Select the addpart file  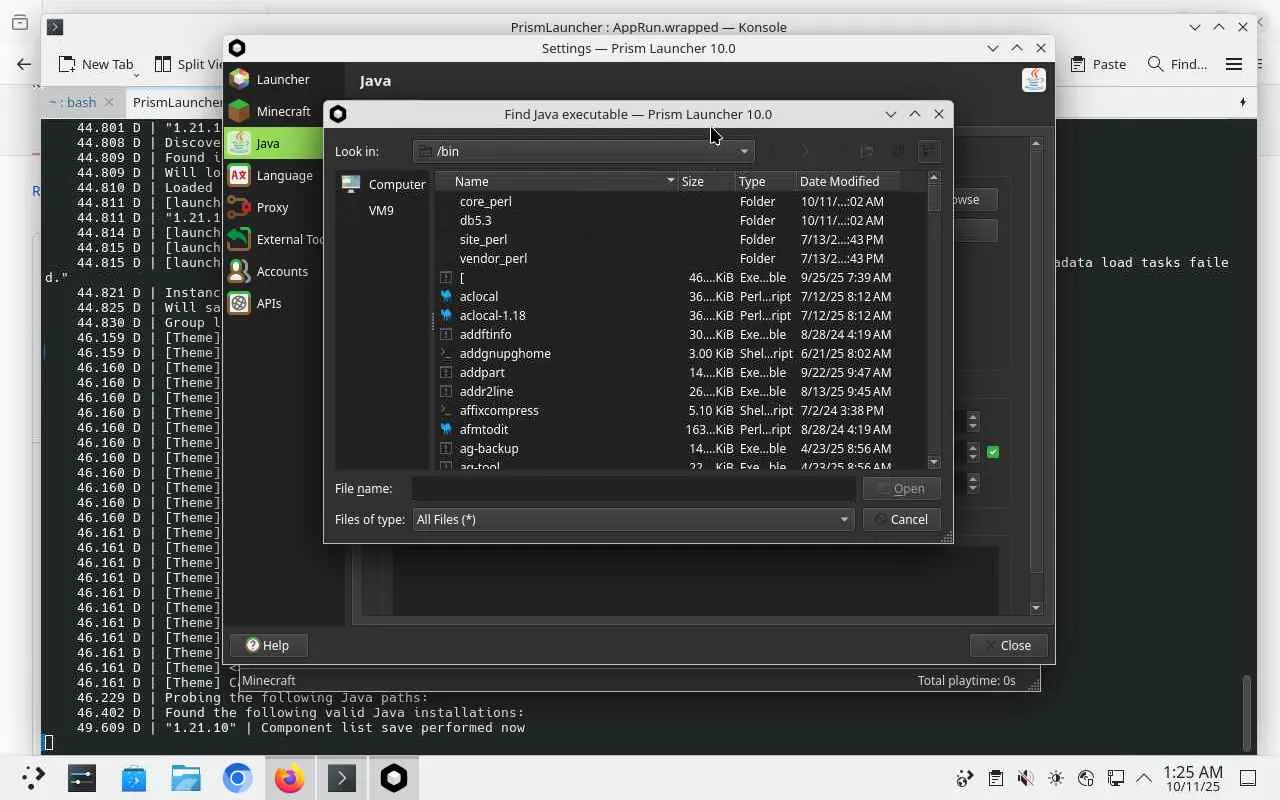pos(482,372)
